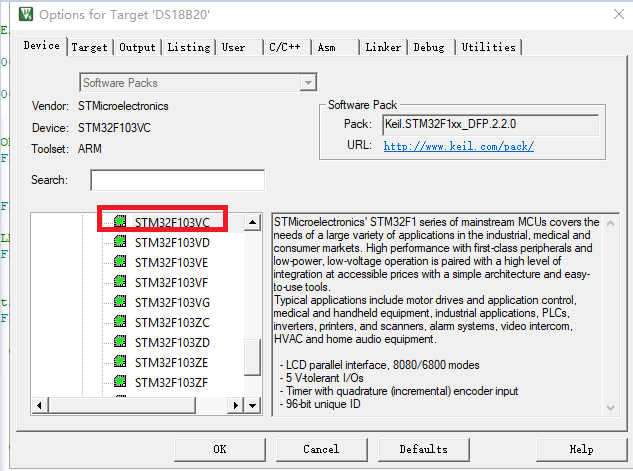The width and height of the screenshot is (633, 471).
Task: Click the device Search input field
Action: tap(178, 180)
